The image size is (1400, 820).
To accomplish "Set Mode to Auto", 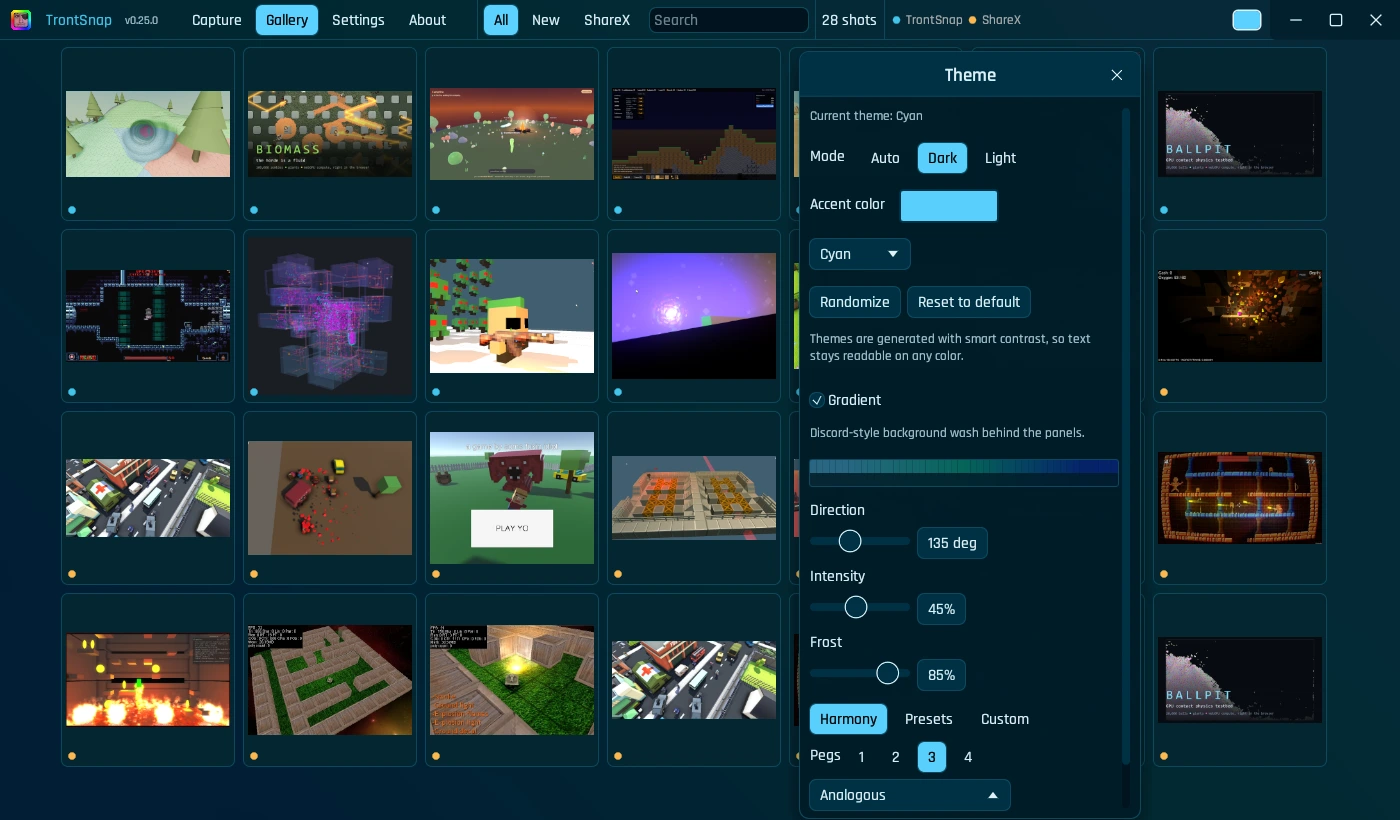I will [x=885, y=158].
